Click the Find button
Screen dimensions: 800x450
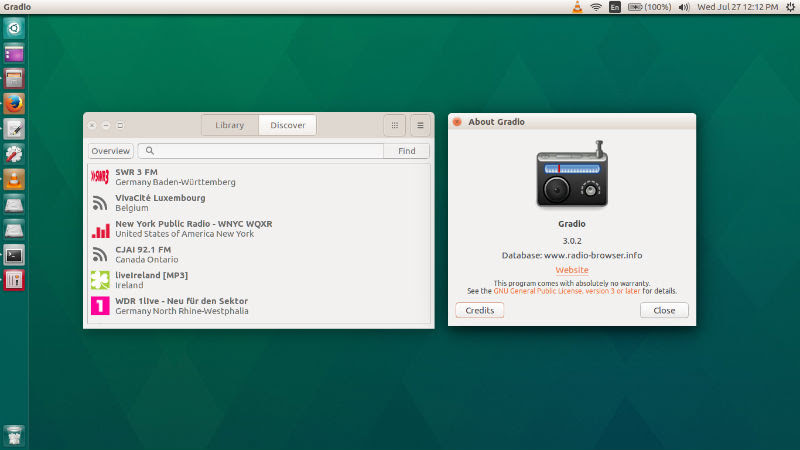(407, 151)
